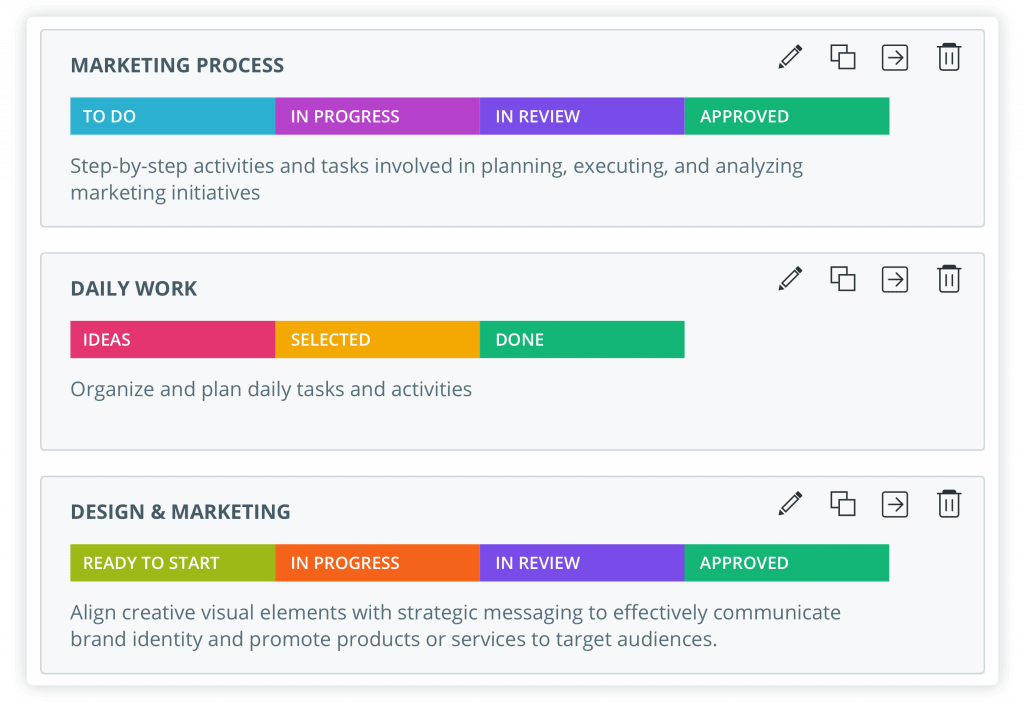Click the export arrow icon for Design & Marketing
Image resolution: width=1024 pixels, height=701 pixels.
pyautogui.click(x=894, y=504)
